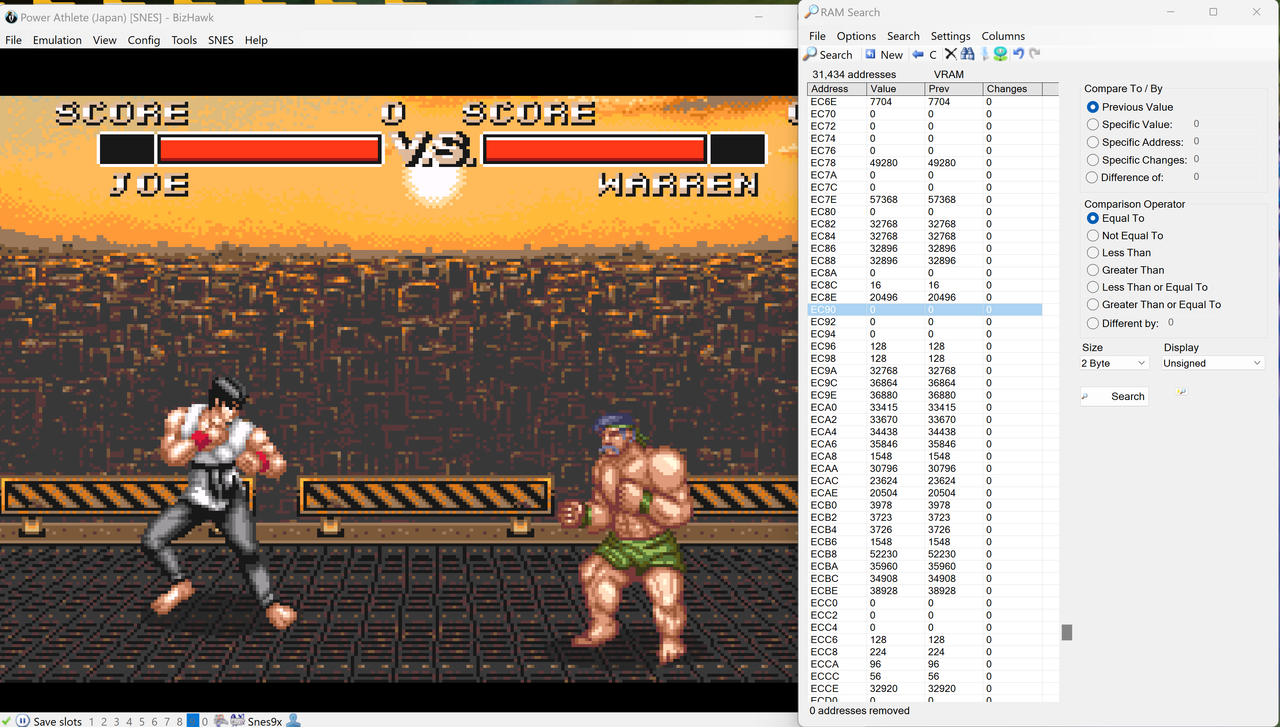The width and height of the screenshot is (1280, 727).
Task: Open BizHawk Help menu
Action: click(256, 40)
